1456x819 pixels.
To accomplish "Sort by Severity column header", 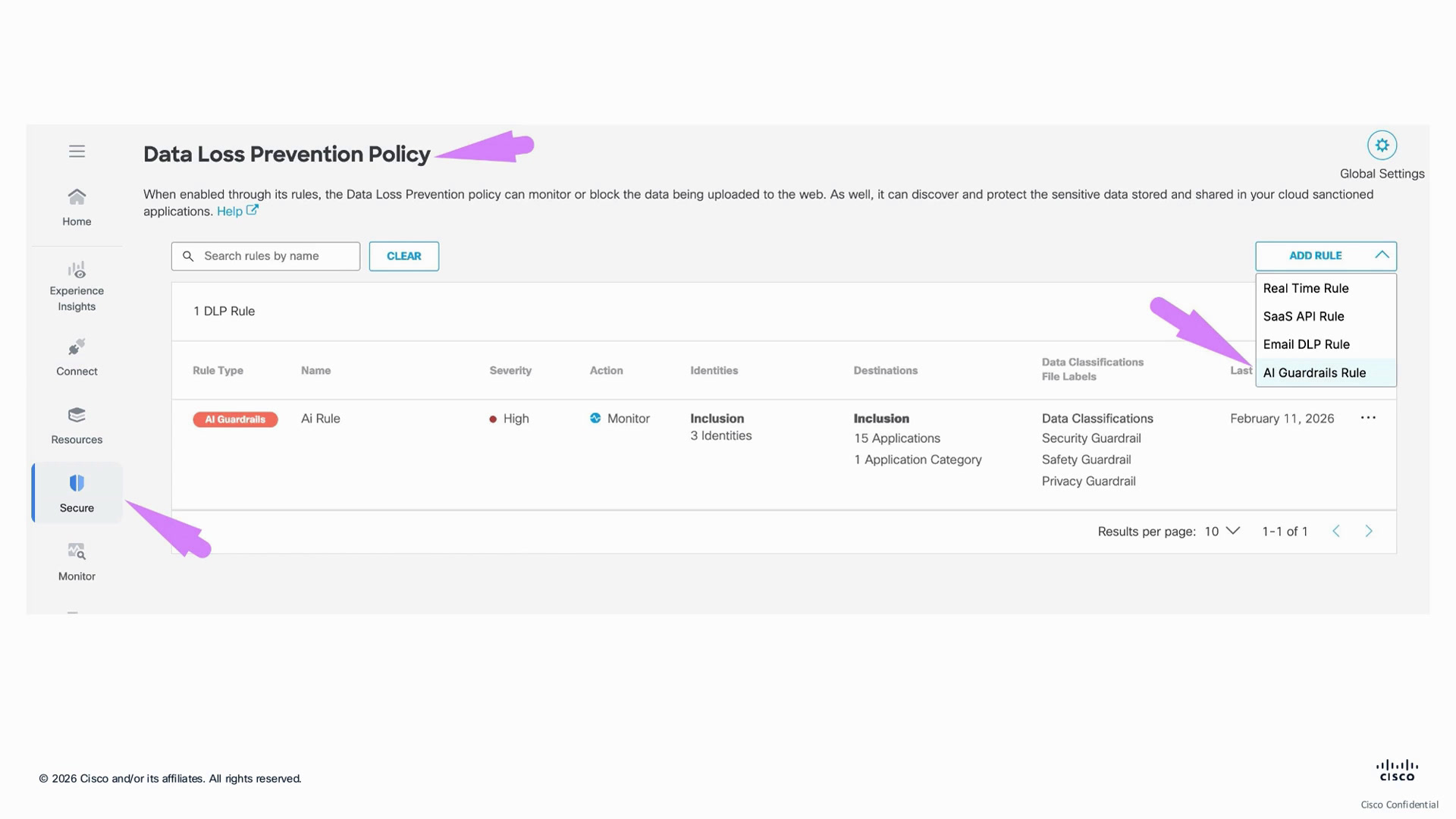I will (x=510, y=370).
